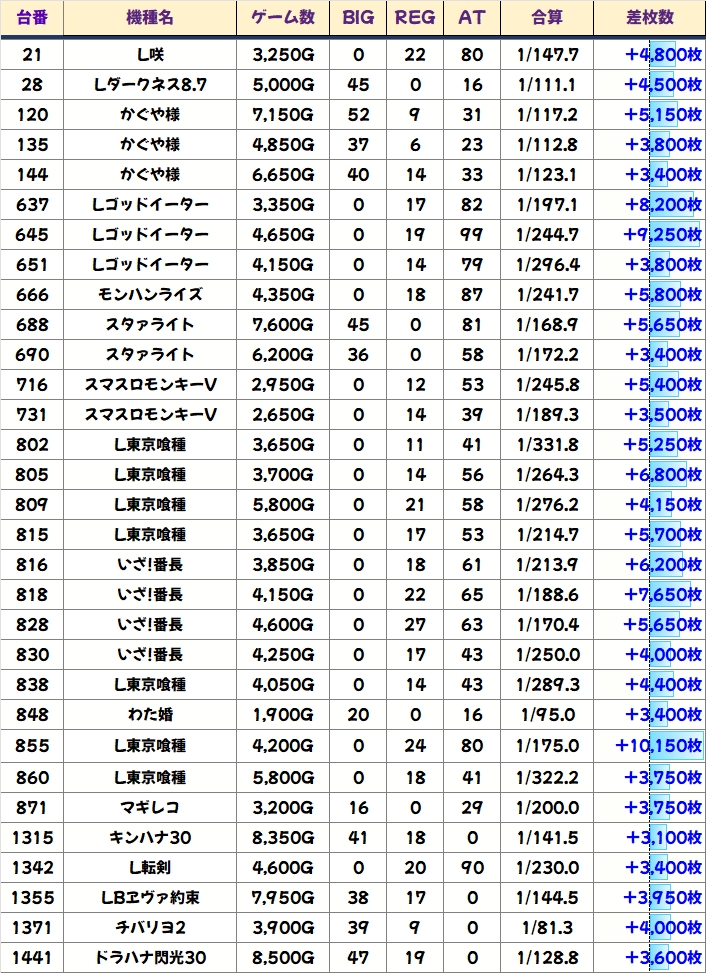
Task: Select the ドラハナ閃光30 machine name
Action: 150,957
